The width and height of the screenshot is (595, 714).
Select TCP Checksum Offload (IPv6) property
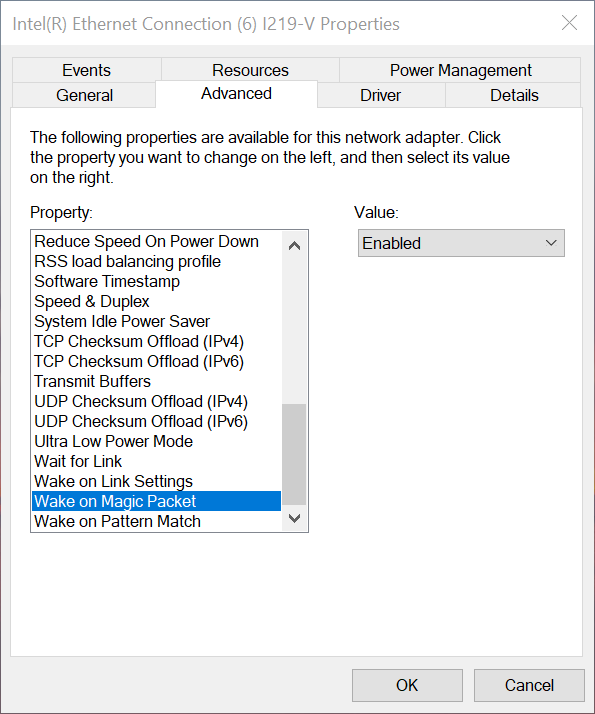click(x=157, y=361)
